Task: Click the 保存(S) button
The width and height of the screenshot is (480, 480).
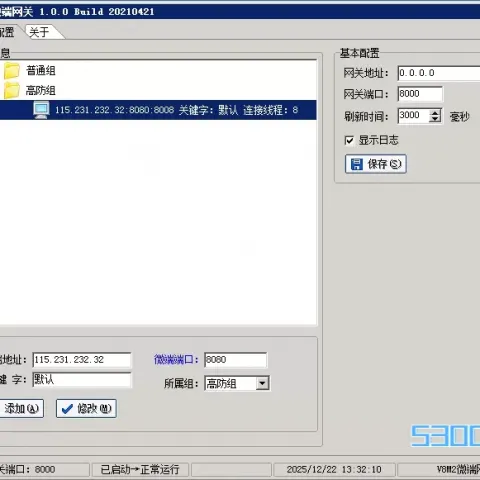Action: (376, 164)
